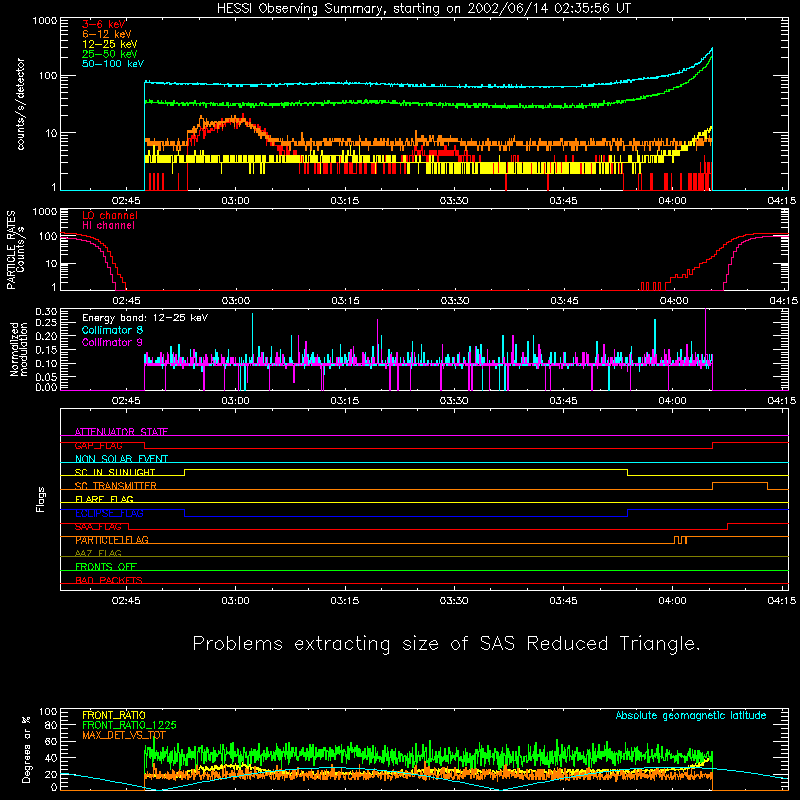Screen dimensions: 800x800
Task: Click the 'ECLIPSE_FLAG' flag label
Action: [x=109, y=513]
